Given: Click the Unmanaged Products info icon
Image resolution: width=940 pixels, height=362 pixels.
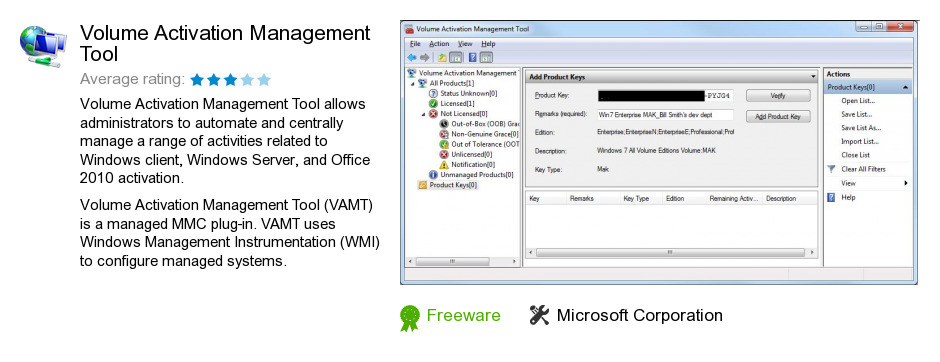Looking at the screenshot, I should coord(433,175).
